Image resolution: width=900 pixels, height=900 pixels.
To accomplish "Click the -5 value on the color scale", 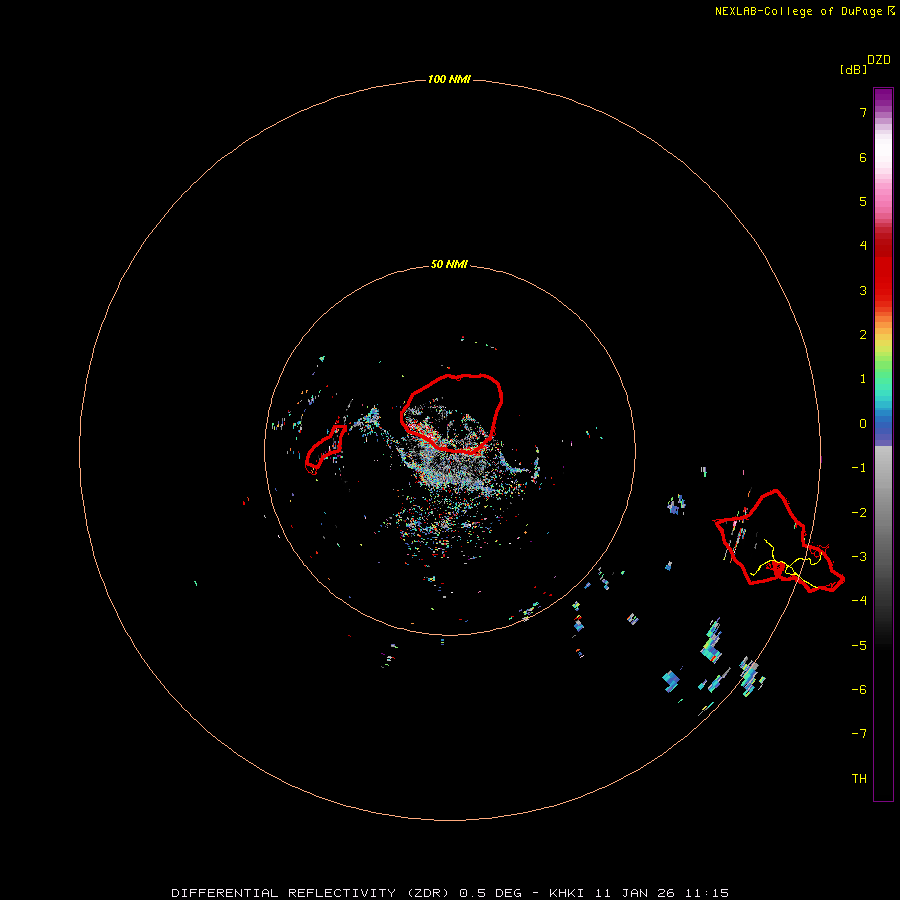I will [859, 646].
